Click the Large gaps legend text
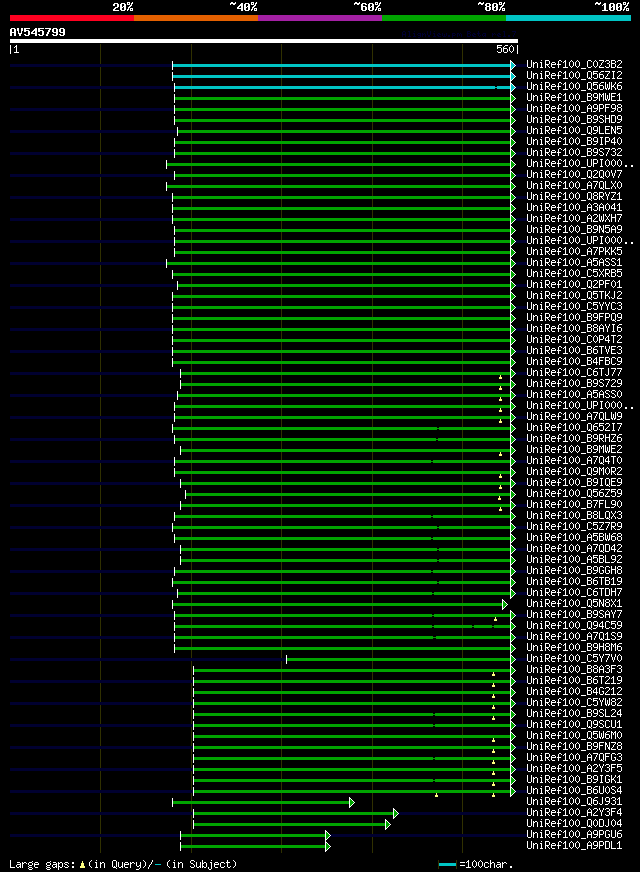 (42, 865)
